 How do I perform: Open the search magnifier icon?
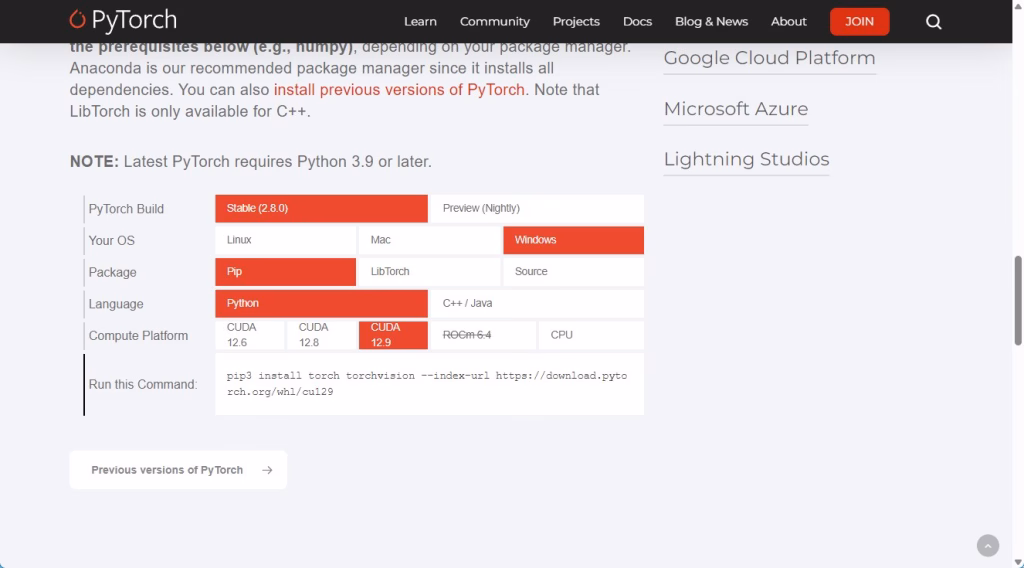(933, 22)
